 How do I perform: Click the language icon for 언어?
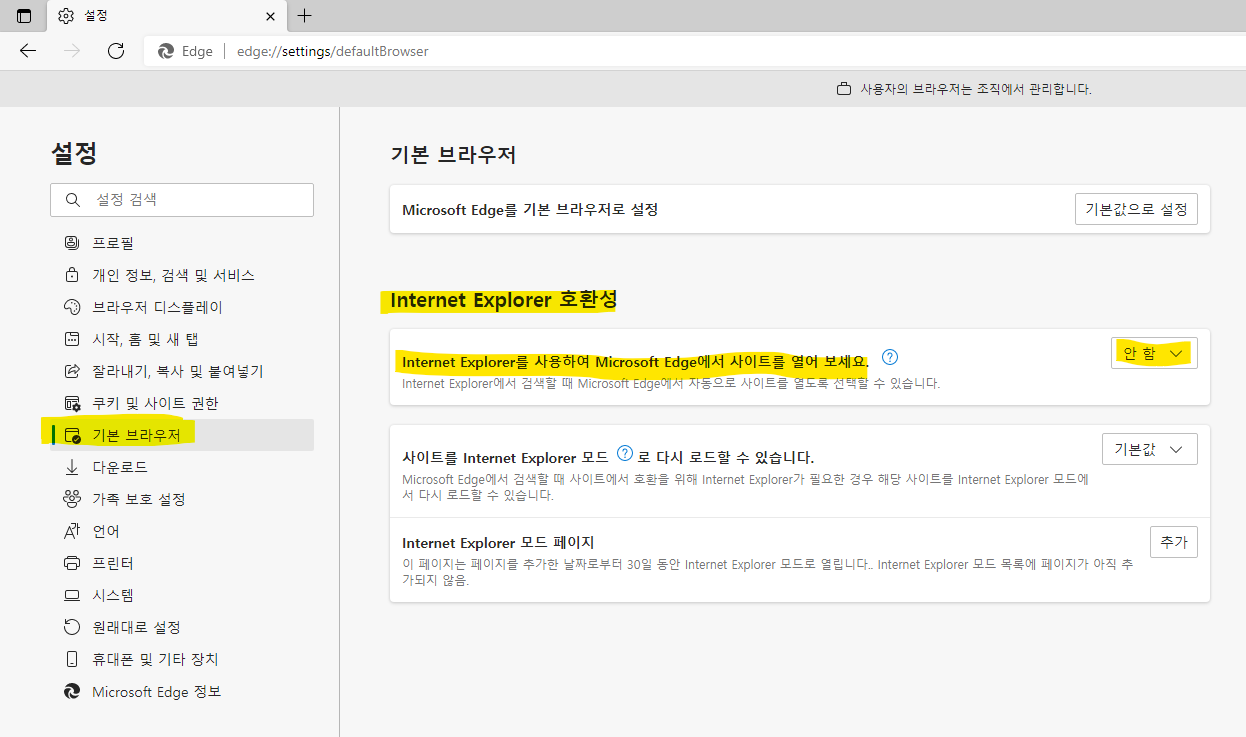coord(71,531)
